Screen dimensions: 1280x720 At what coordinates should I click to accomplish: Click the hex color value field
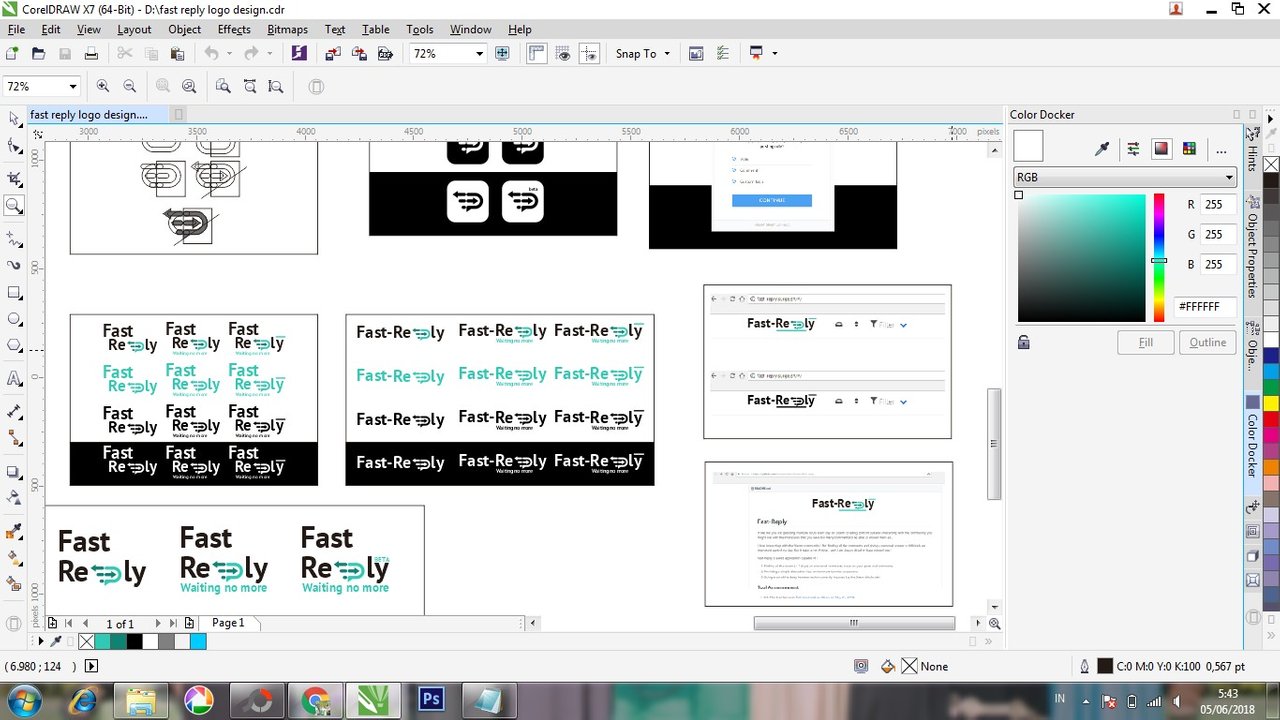[1205, 307]
